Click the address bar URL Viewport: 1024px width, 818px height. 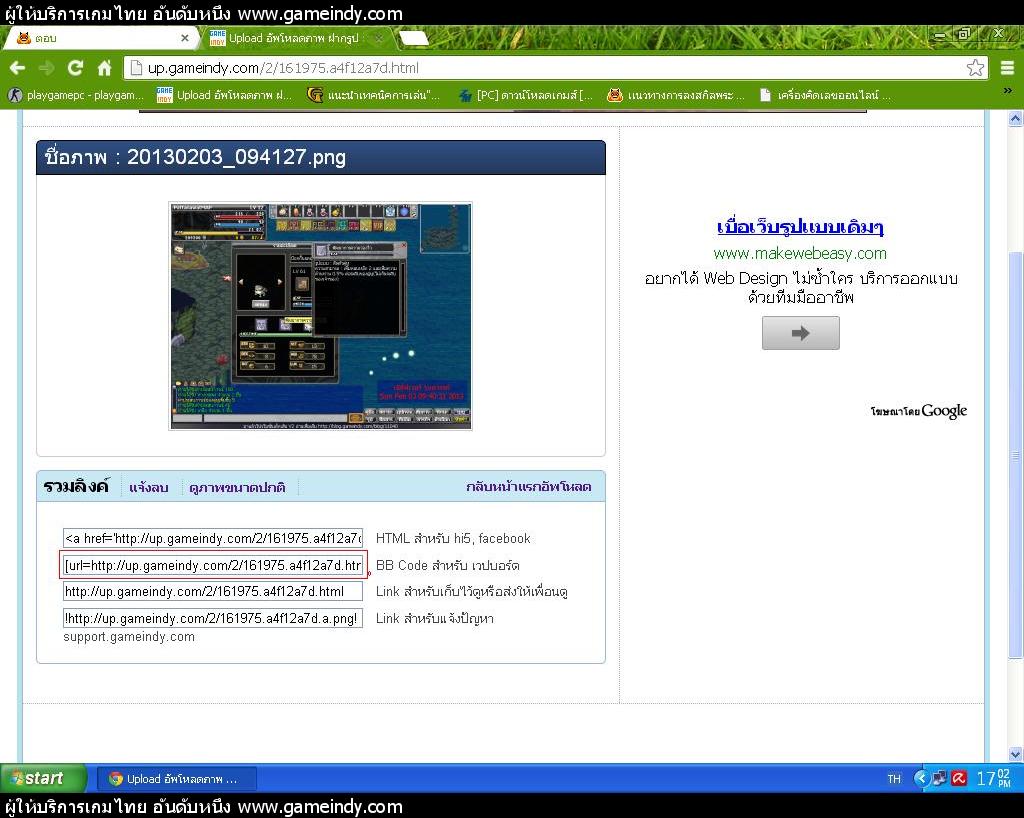[x=283, y=68]
